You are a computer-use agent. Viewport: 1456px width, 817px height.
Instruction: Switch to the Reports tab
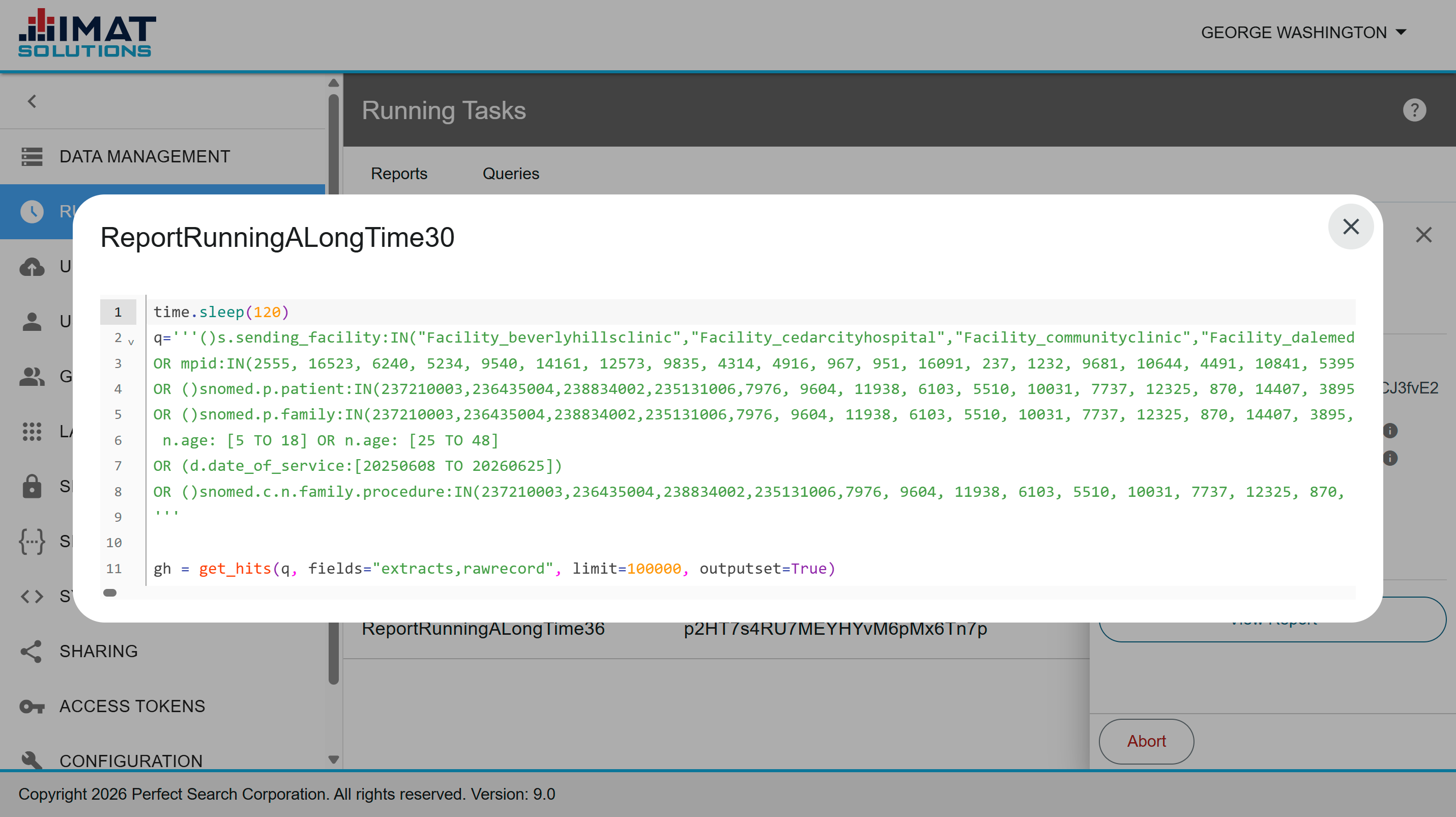[x=399, y=174]
